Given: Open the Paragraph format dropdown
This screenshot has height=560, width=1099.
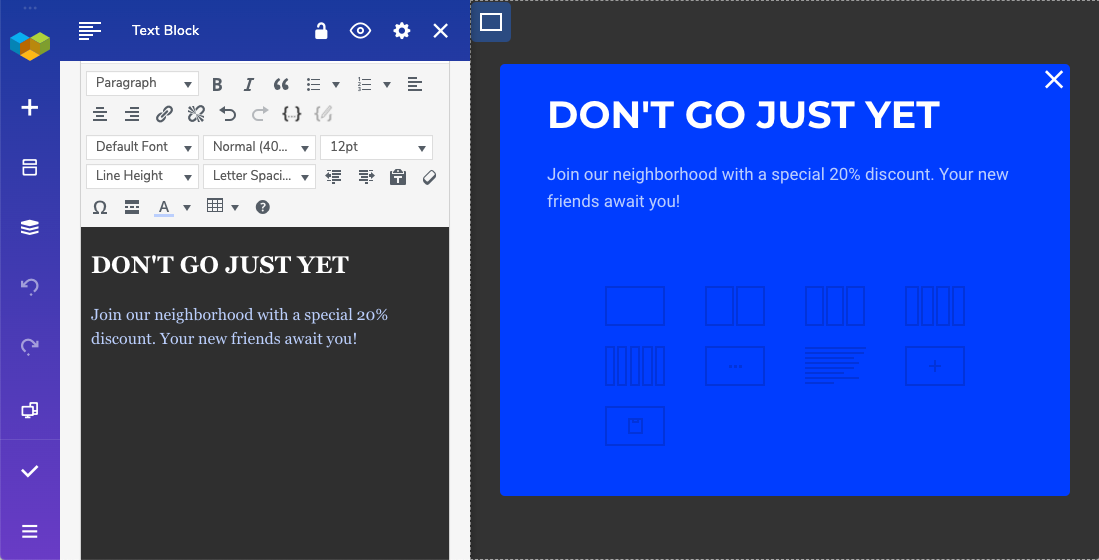Looking at the screenshot, I should (142, 84).
